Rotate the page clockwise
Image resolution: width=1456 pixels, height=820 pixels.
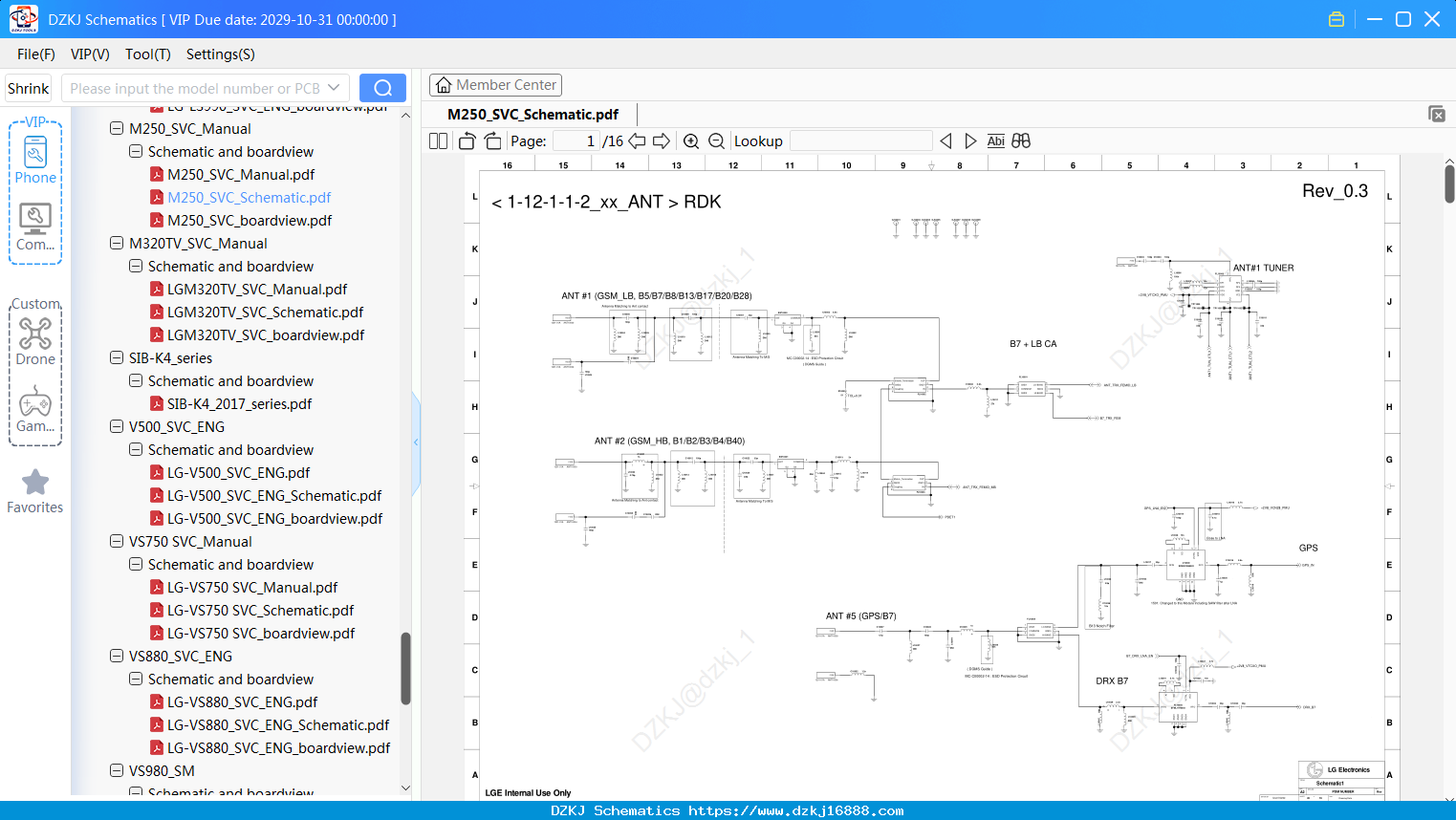pyautogui.click(x=492, y=140)
